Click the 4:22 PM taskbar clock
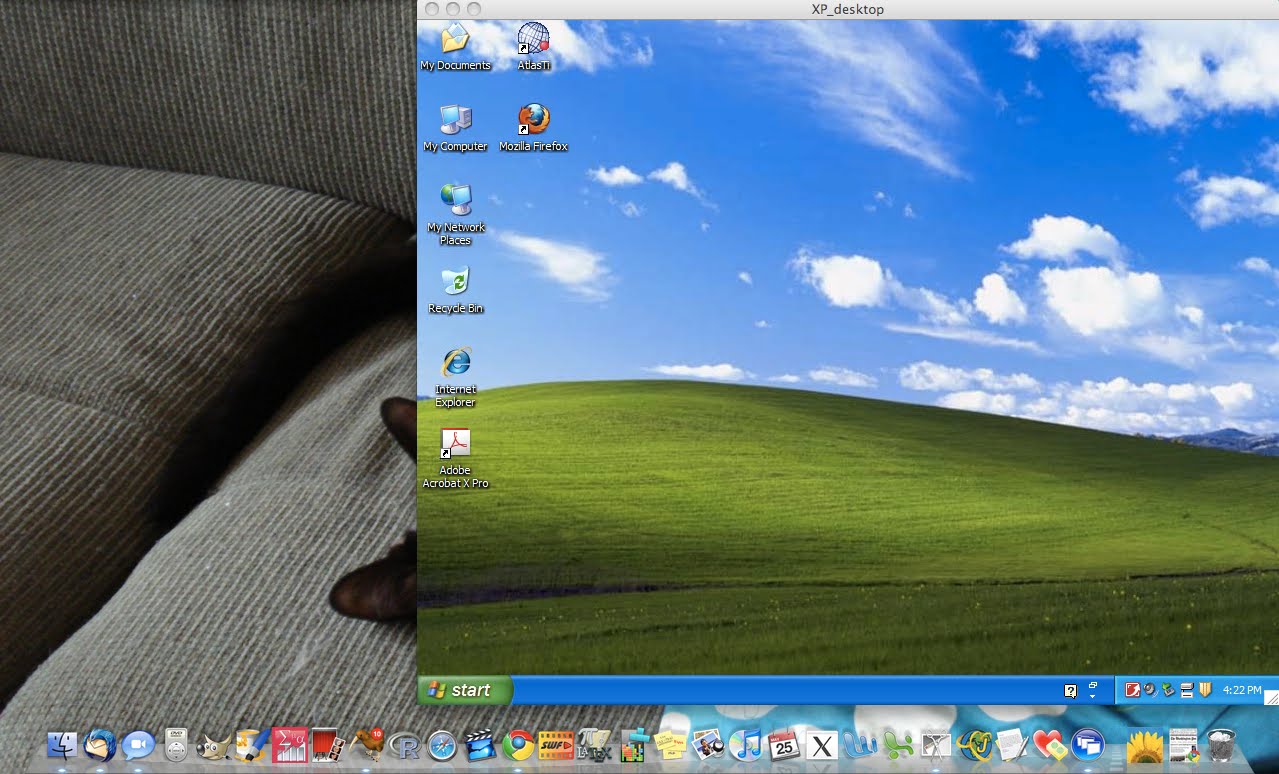Image resolution: width=1279 pixels, height=774 pixels. [1242, 690]
